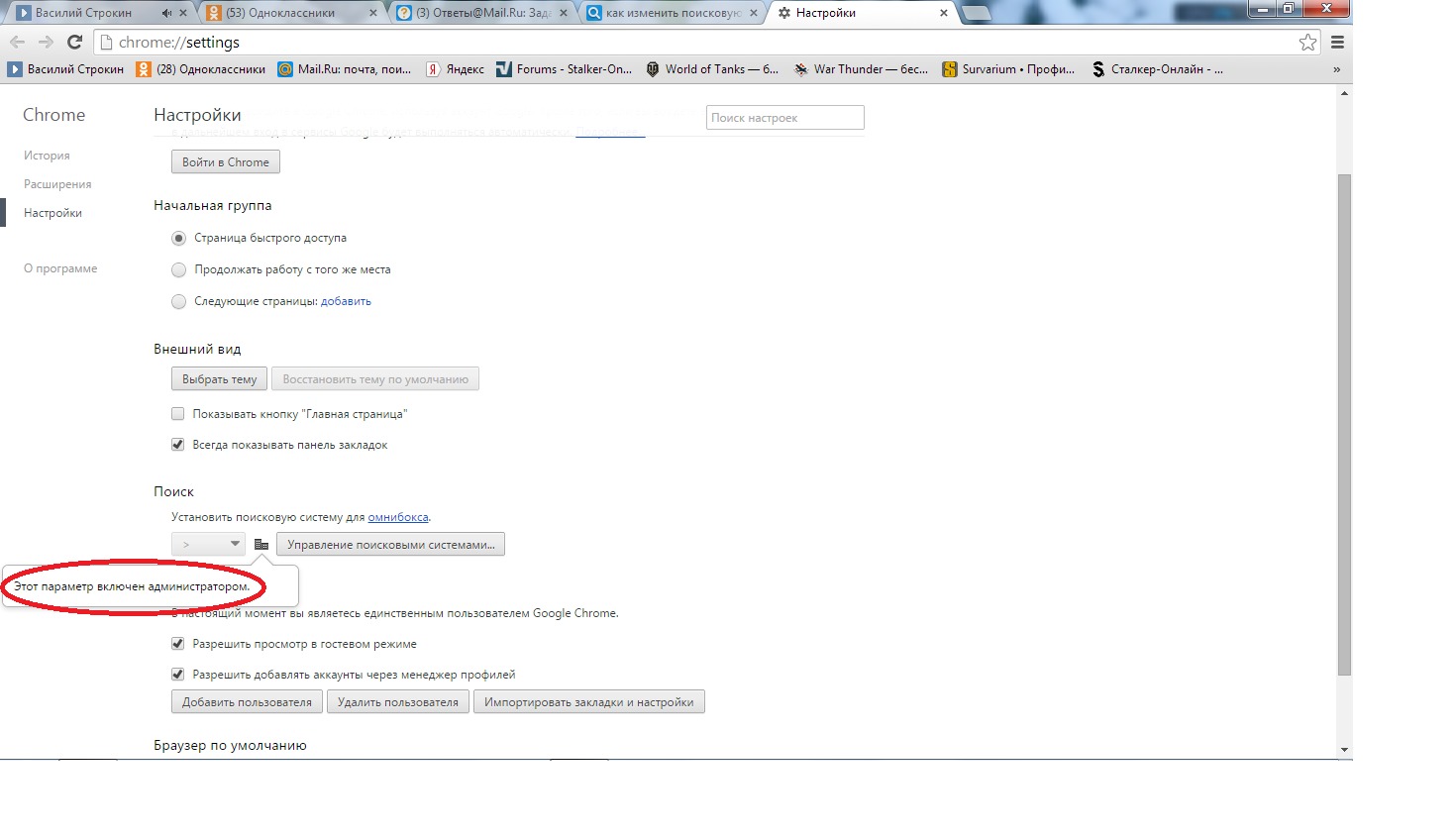Open О программе in the sidebar
The height and width of the screenshot is (840, 1456).
coord(60,268)
